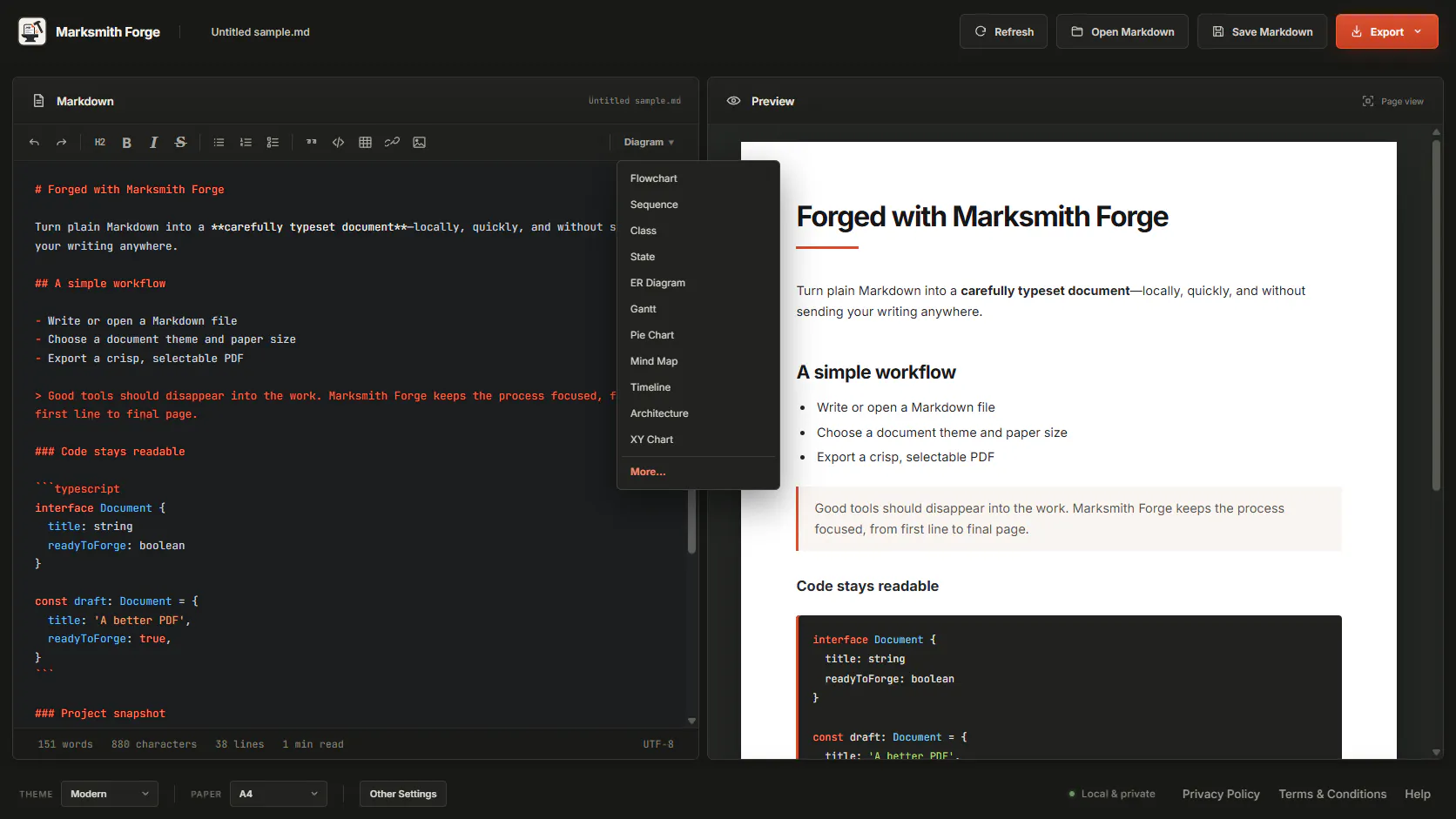Choose Flowchart from the diagram menu

point(698,178)
